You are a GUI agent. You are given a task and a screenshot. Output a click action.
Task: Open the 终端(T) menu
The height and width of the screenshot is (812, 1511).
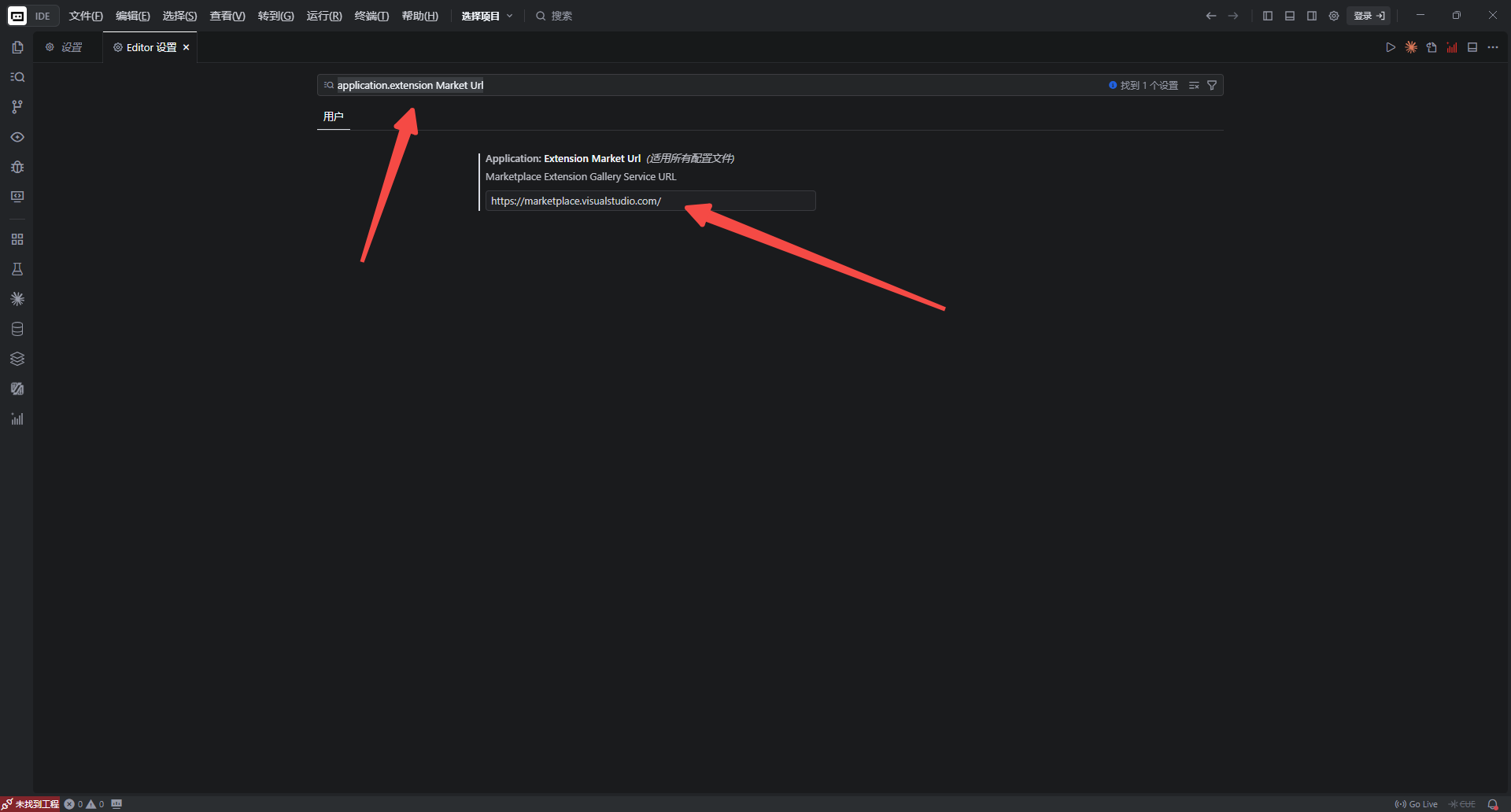[x=371, y=16]
